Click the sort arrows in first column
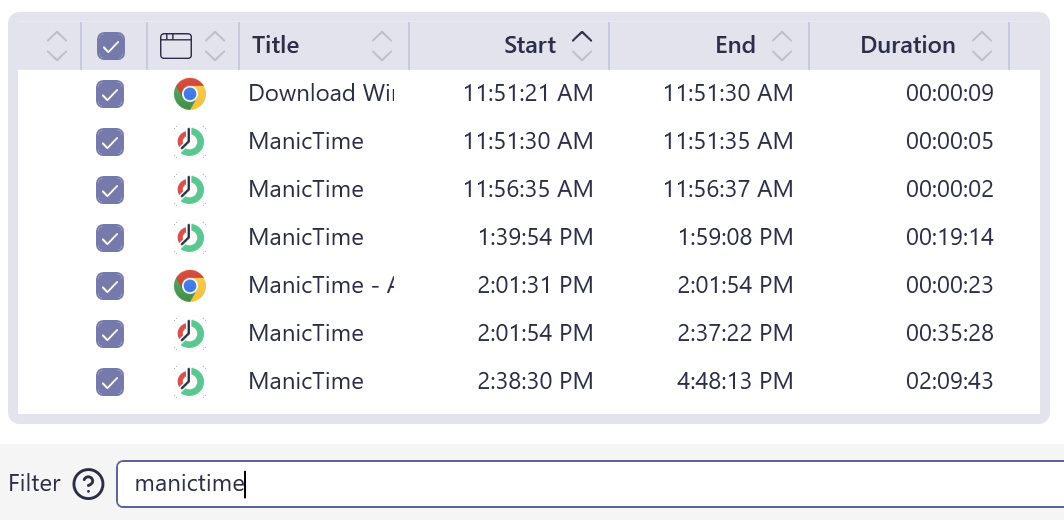Screen dimensions: 1064x520 (58, 45)
